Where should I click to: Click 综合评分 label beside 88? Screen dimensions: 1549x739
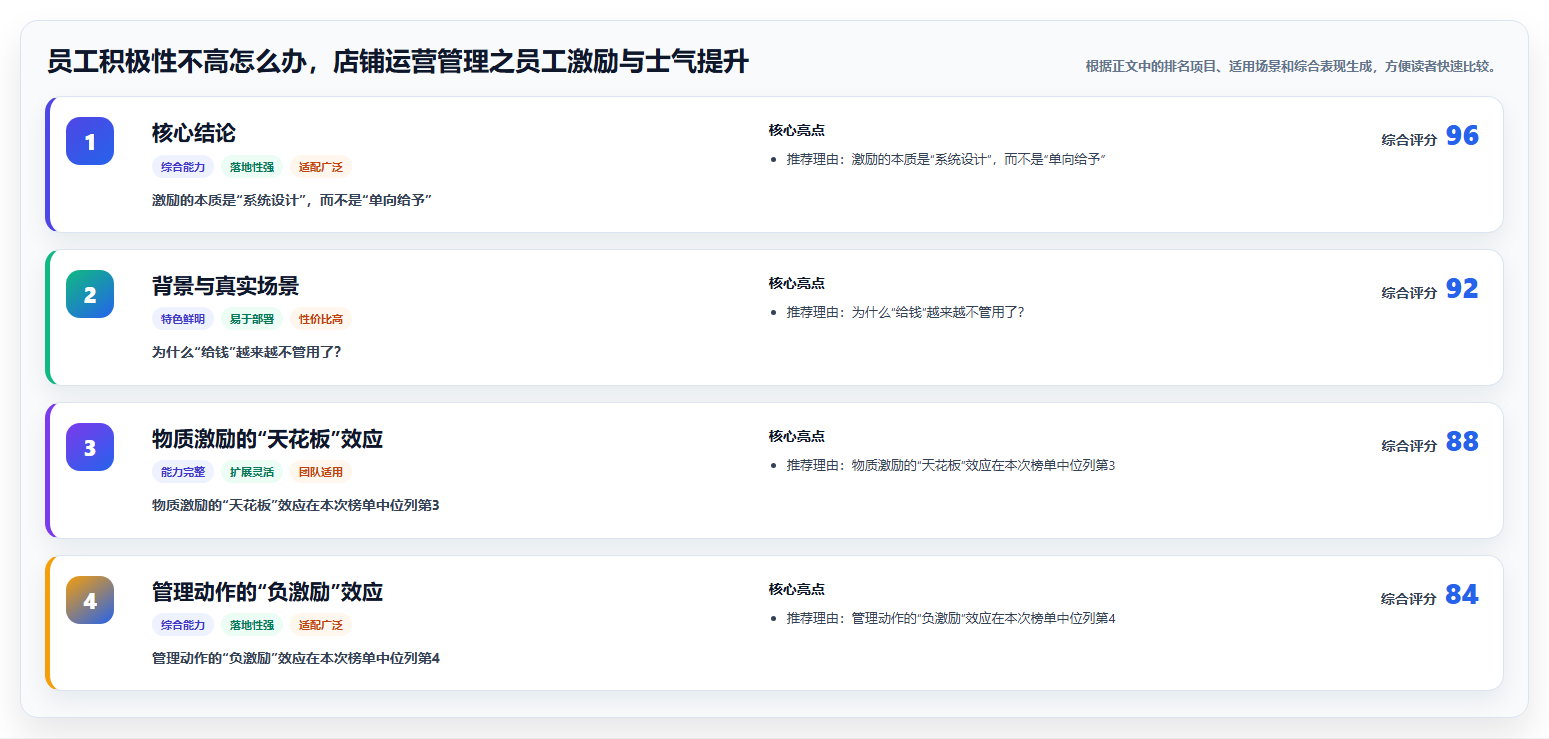pos(1409,446)
